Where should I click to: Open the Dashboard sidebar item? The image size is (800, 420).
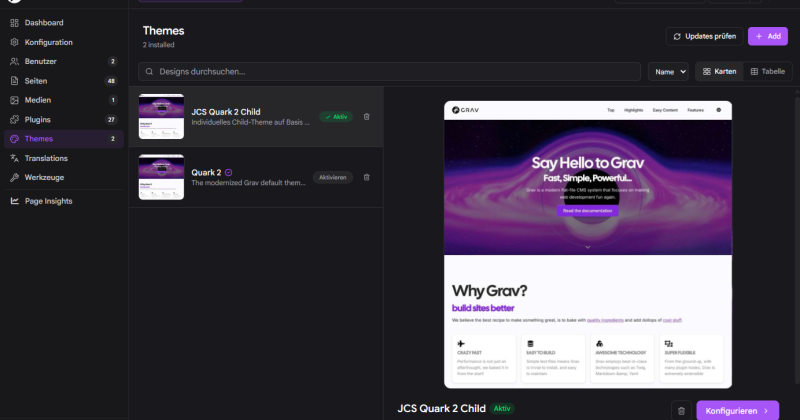[x=64, y=23]
